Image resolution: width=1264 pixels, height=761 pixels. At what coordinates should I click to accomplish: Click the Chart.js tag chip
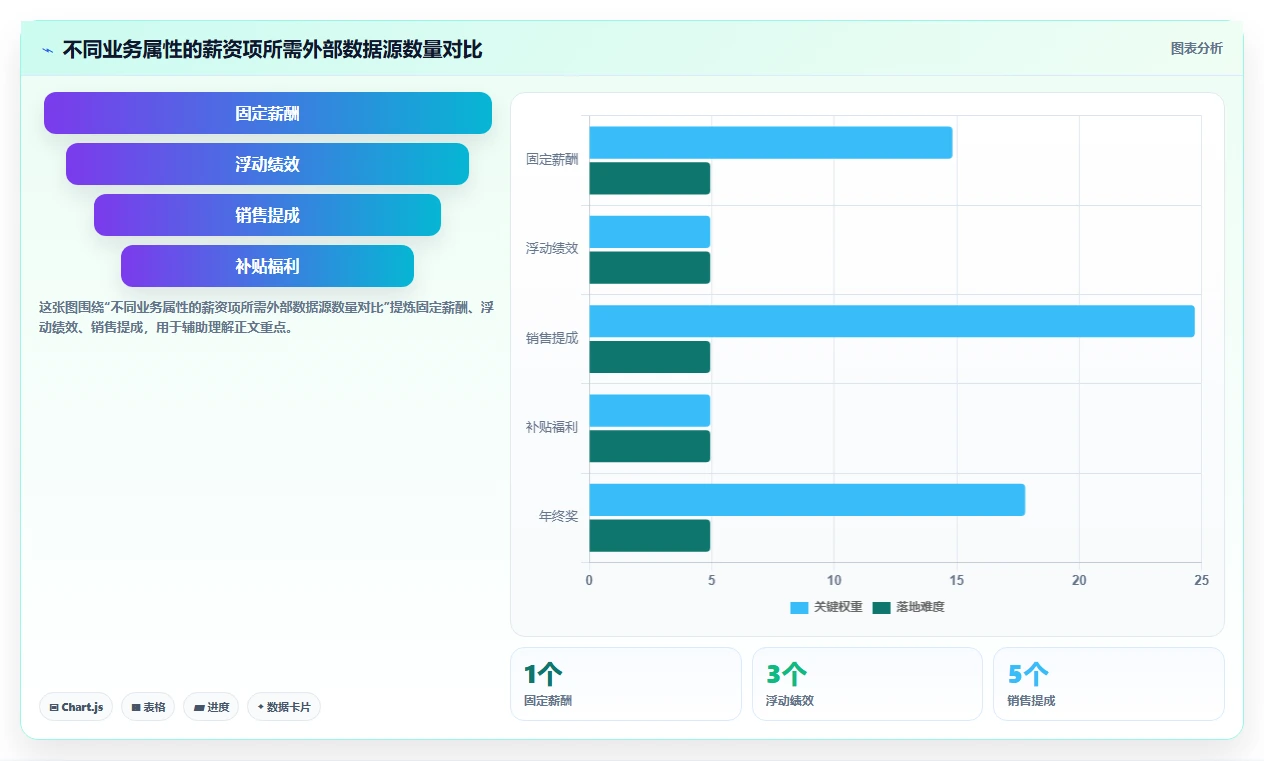pyautogui.click(x=77, y=707)
